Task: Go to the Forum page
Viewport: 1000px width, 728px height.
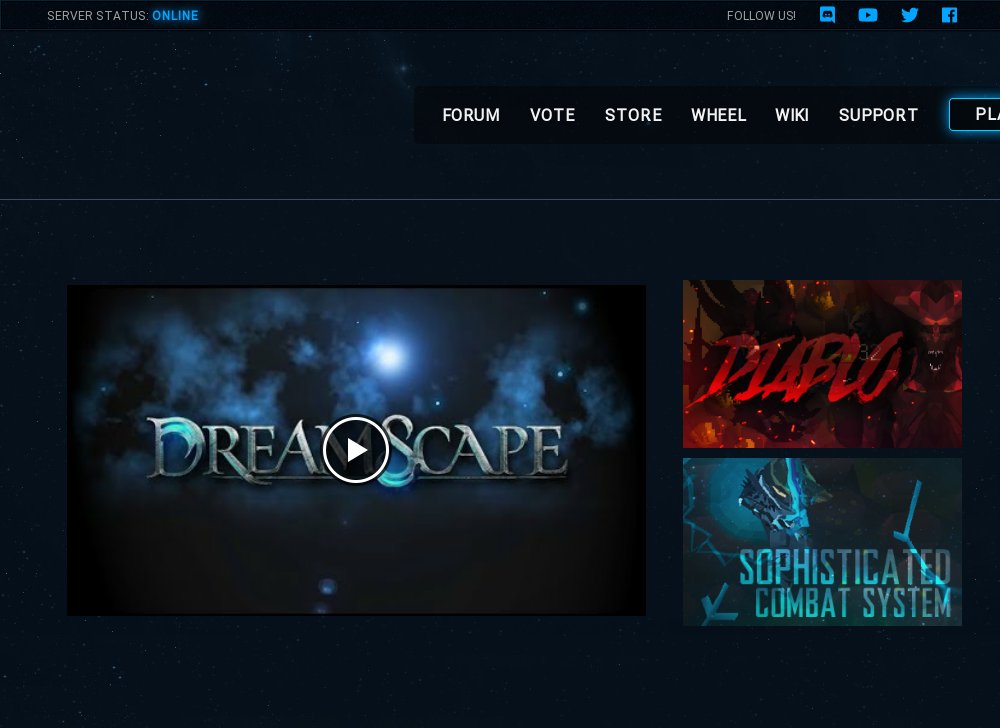Action: tap(471, 115)
